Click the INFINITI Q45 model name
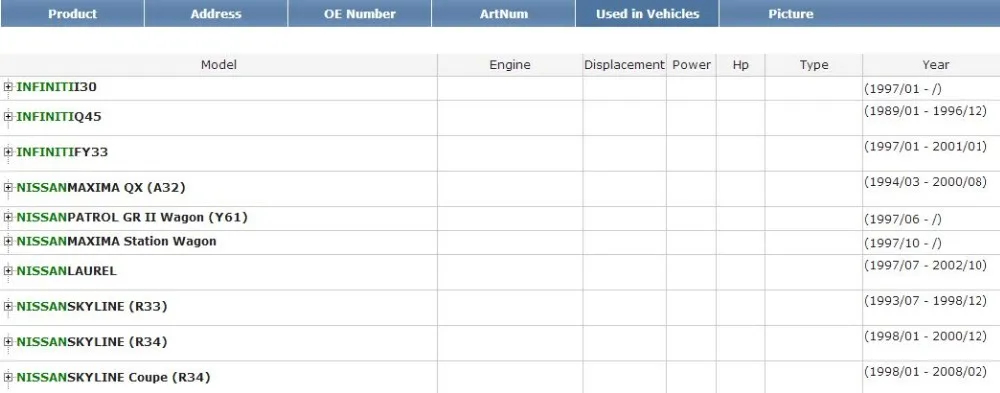 pos(59,117)
